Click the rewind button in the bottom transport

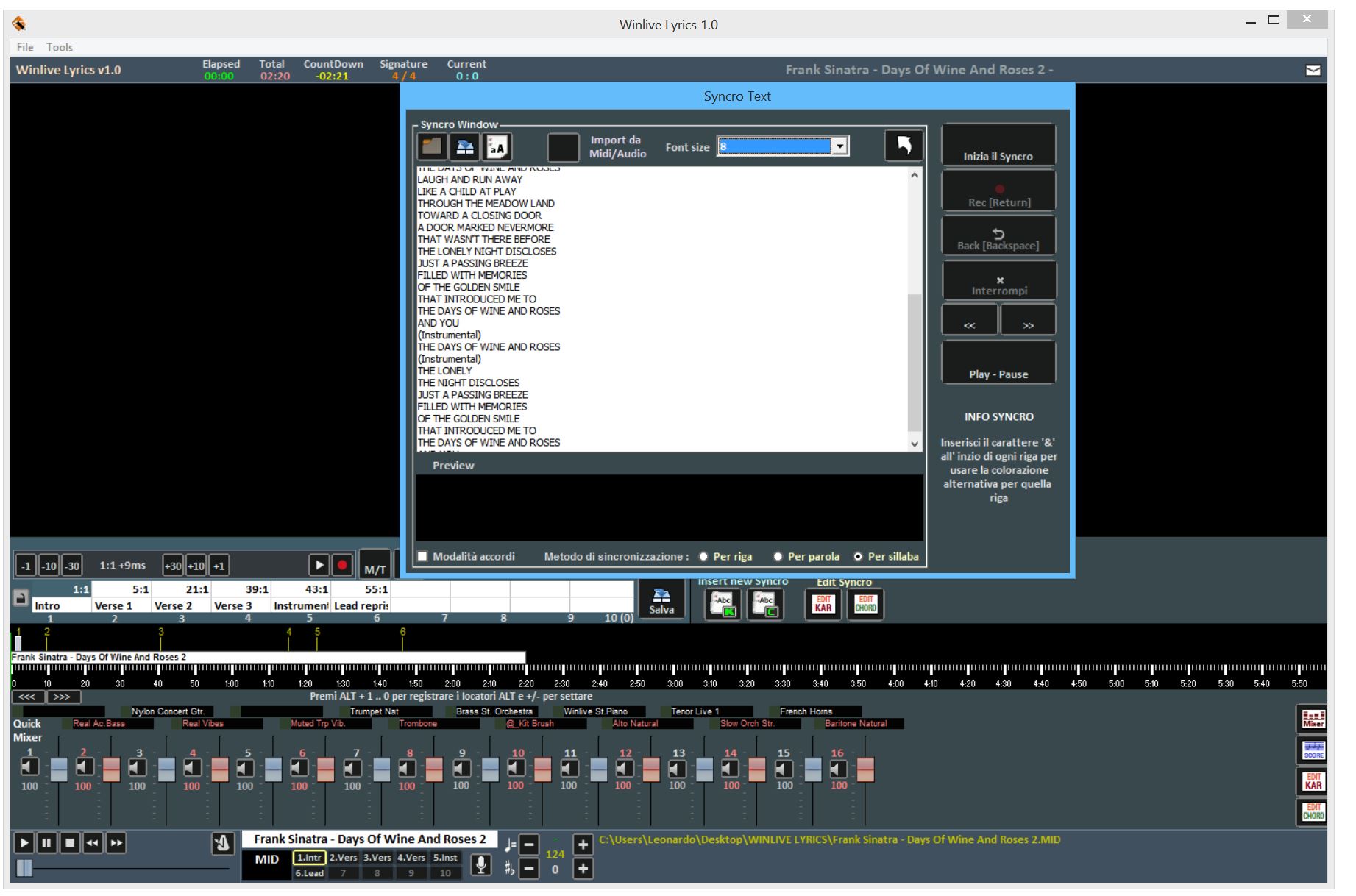click(x=93, y=843)
